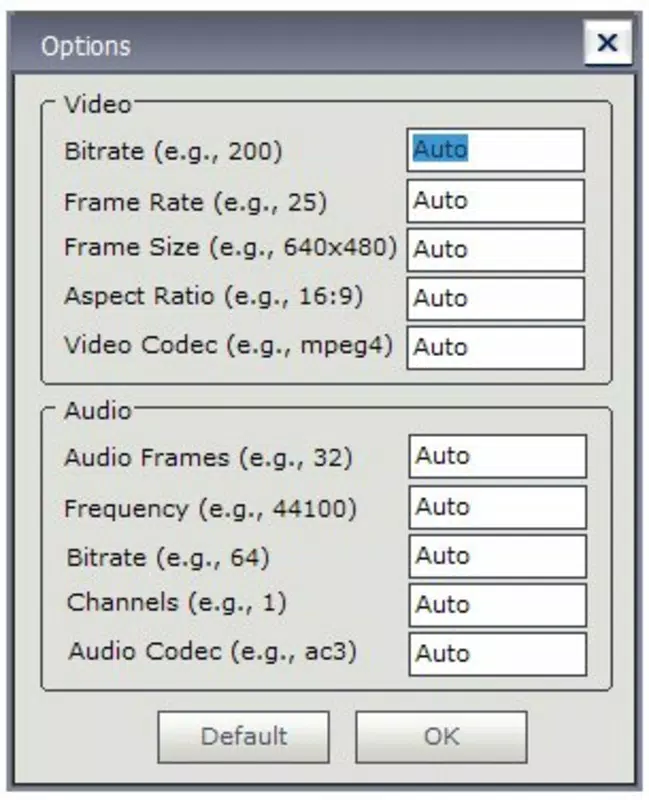The height and width of the screenshot is (800, 649).
Task: Focus the Channels input field
Action: coord(497,605)
